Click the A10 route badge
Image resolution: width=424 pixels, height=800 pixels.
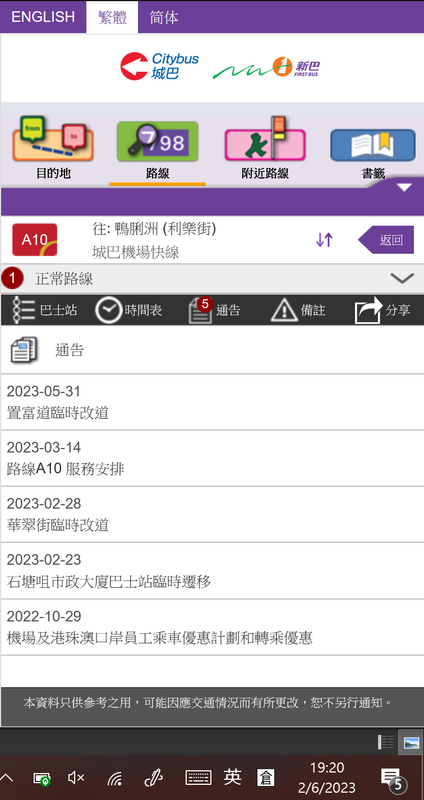click(35, 240)
